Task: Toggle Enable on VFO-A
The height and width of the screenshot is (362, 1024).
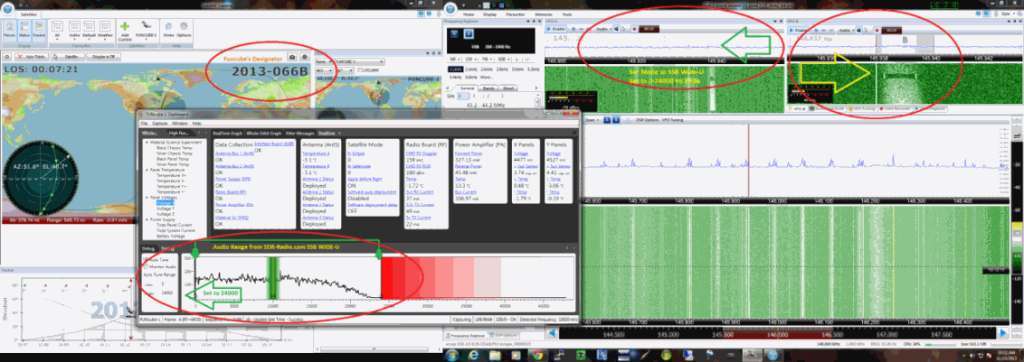Action: coord(556,29)
